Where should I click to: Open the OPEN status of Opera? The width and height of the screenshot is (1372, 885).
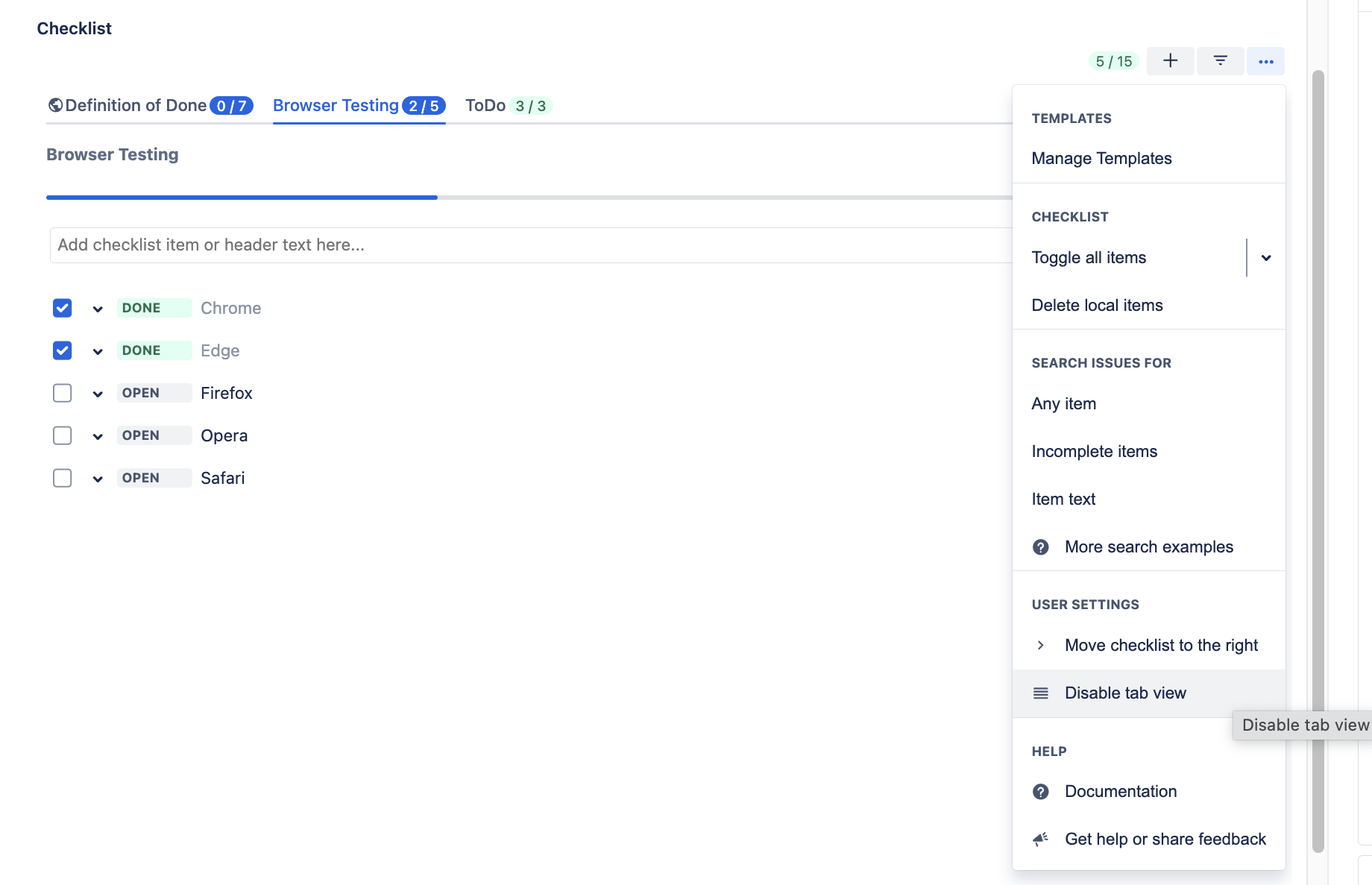pyautogui.click(x=154, y=435)
